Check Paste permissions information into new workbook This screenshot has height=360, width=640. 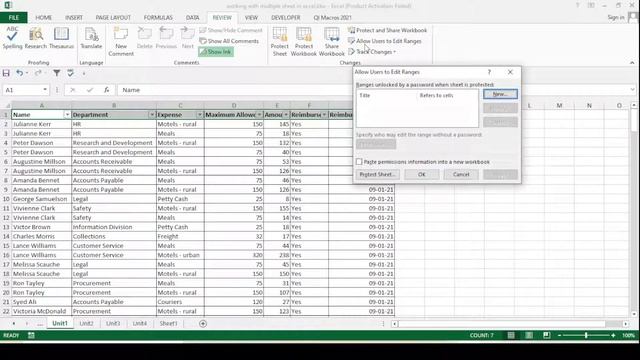coord(359,162)
